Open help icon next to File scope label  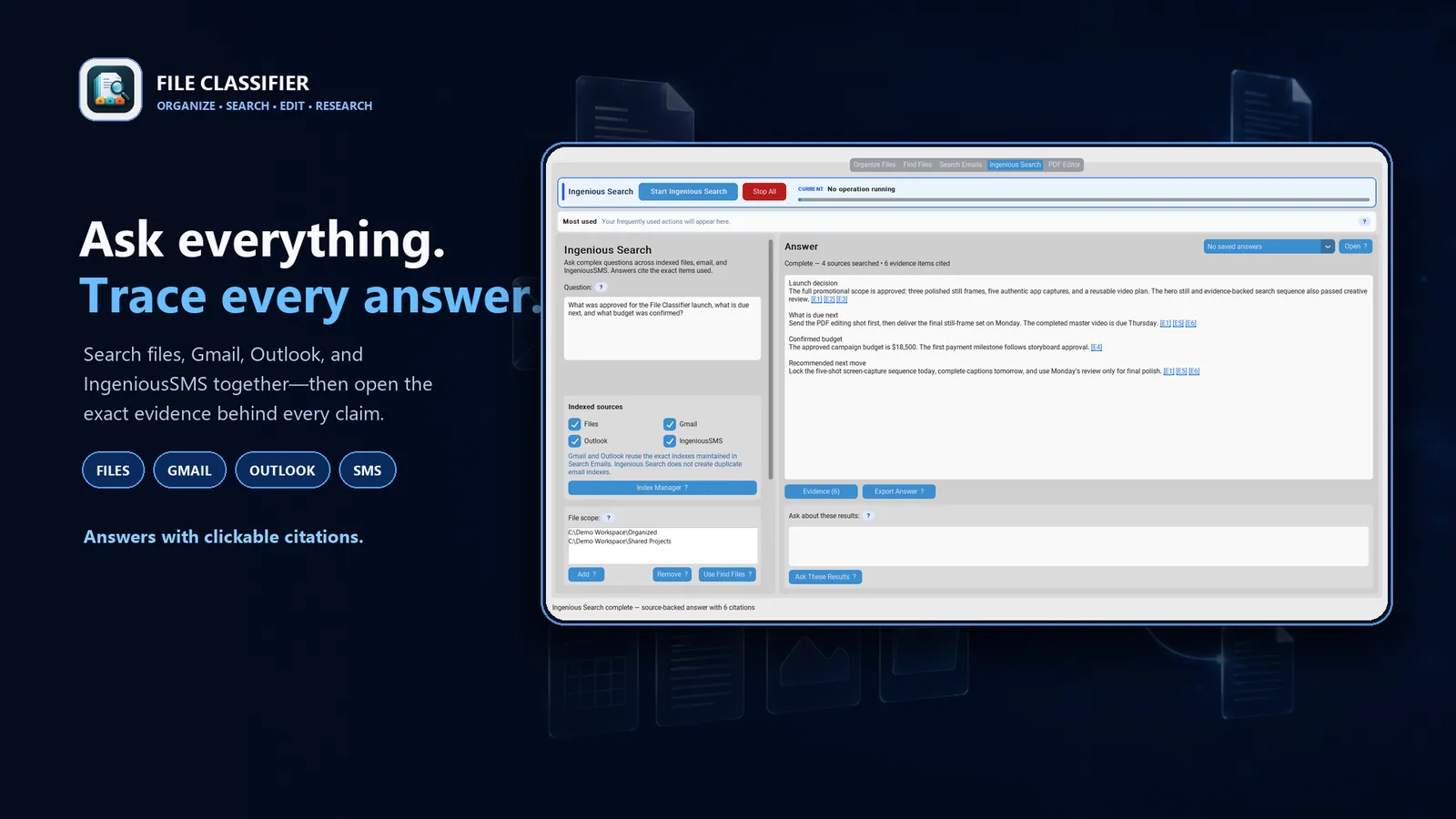(609, 518)
